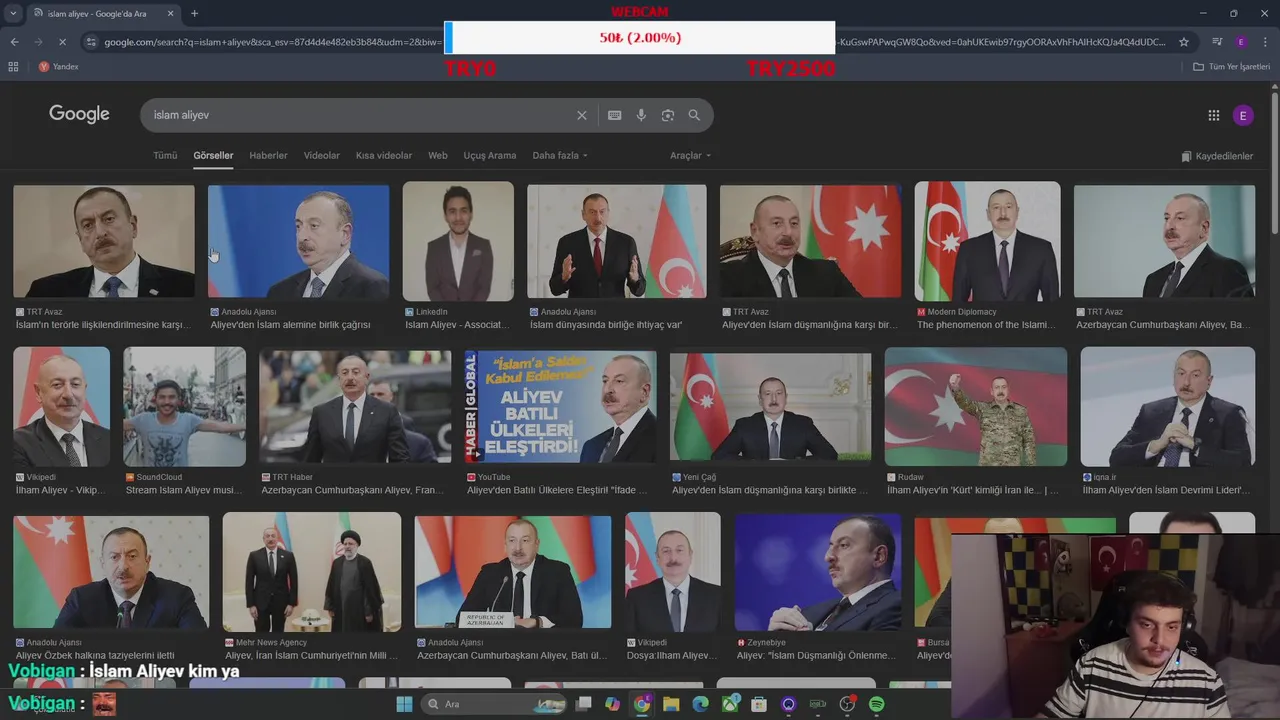This screenshot has height=720, width=1280.
Task: Open Spotify from the taskbar
Action: point(876,704)
